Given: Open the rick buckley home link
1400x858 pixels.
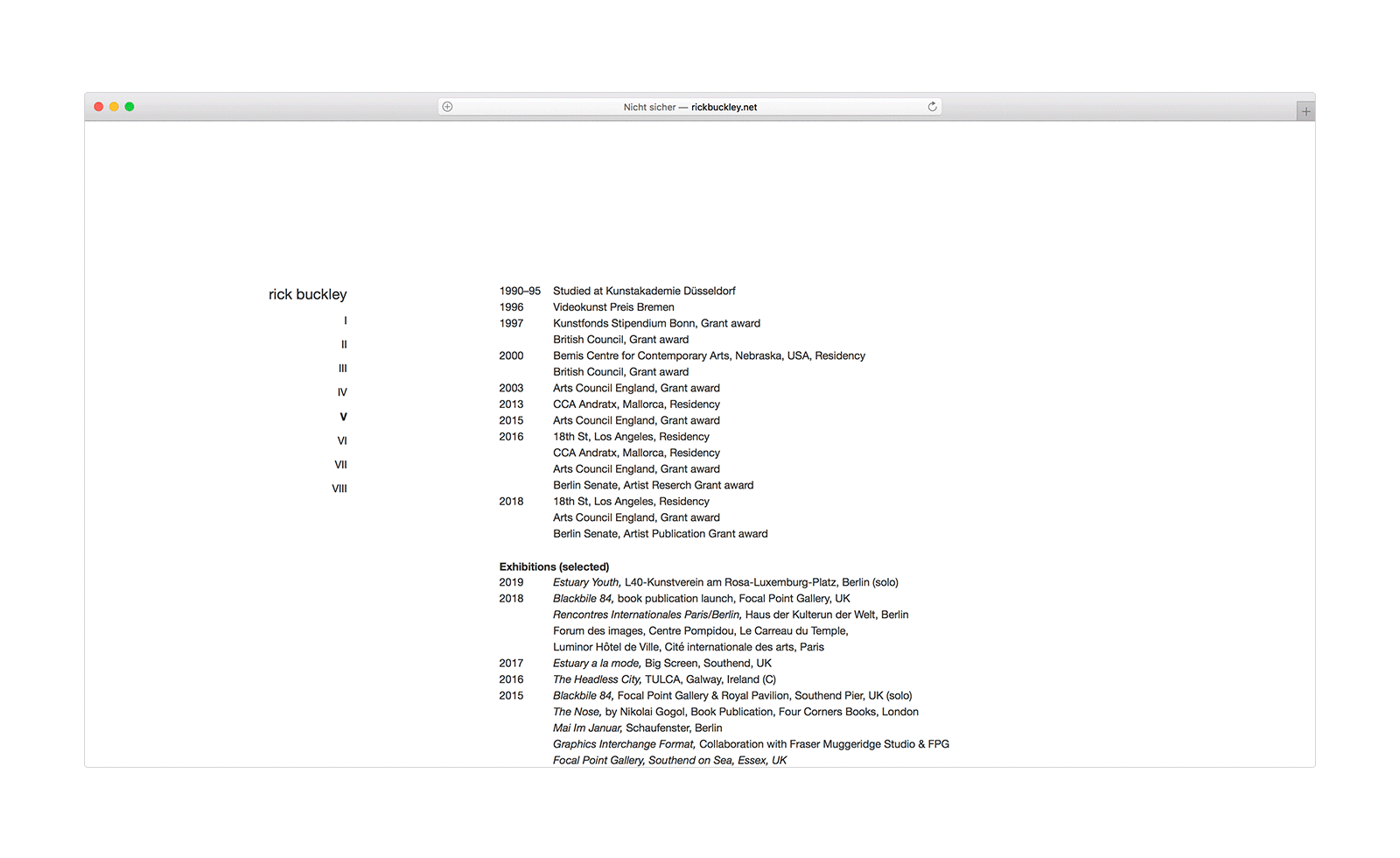Looking at the screenshot, I should tap(307, 294).
